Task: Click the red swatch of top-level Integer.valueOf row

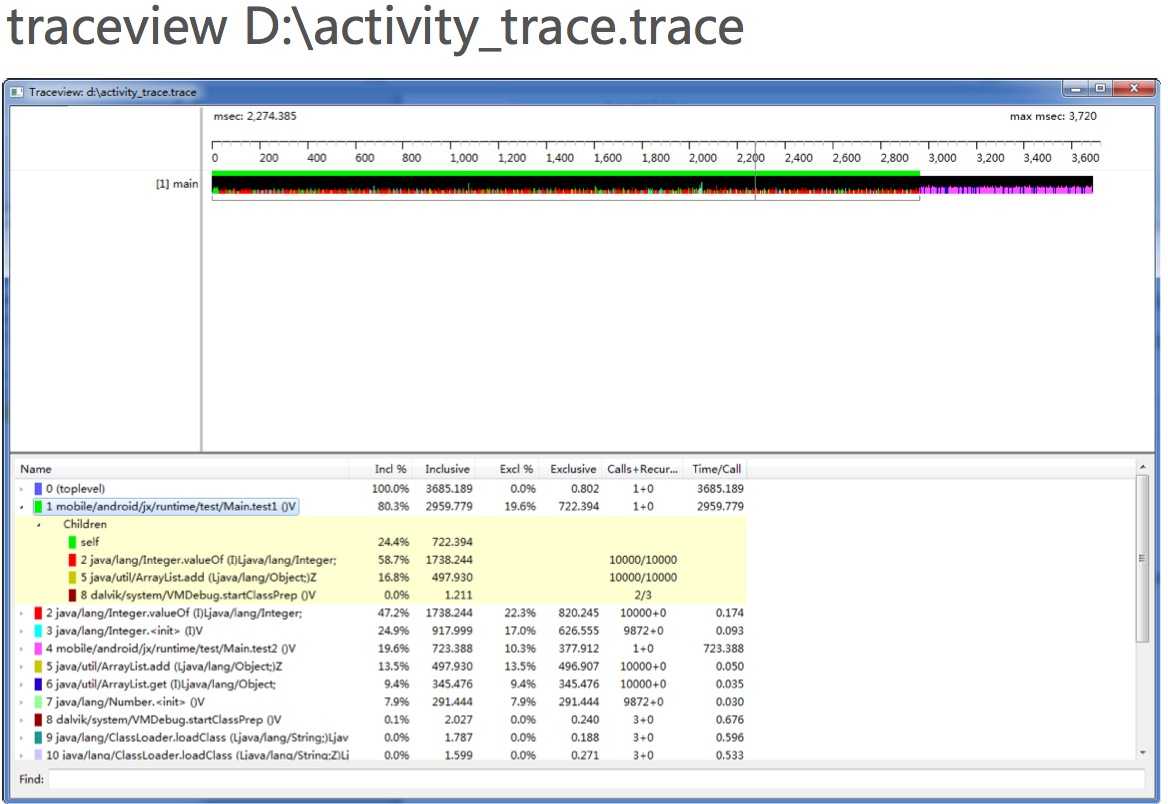Action: click(38, 613)
